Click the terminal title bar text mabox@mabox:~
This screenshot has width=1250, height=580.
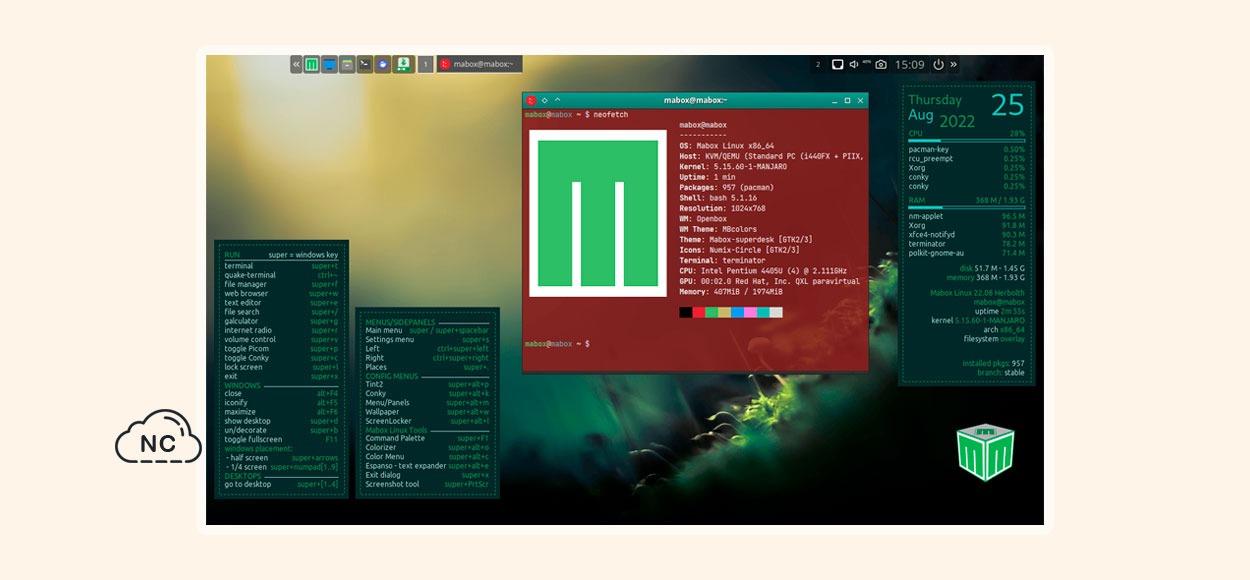(695, 100)
